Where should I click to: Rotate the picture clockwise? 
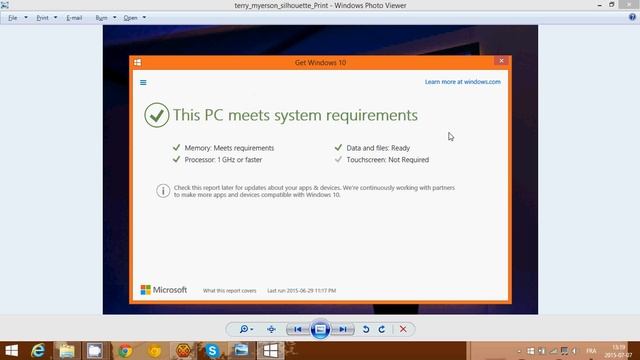click(x=382, y=329)
